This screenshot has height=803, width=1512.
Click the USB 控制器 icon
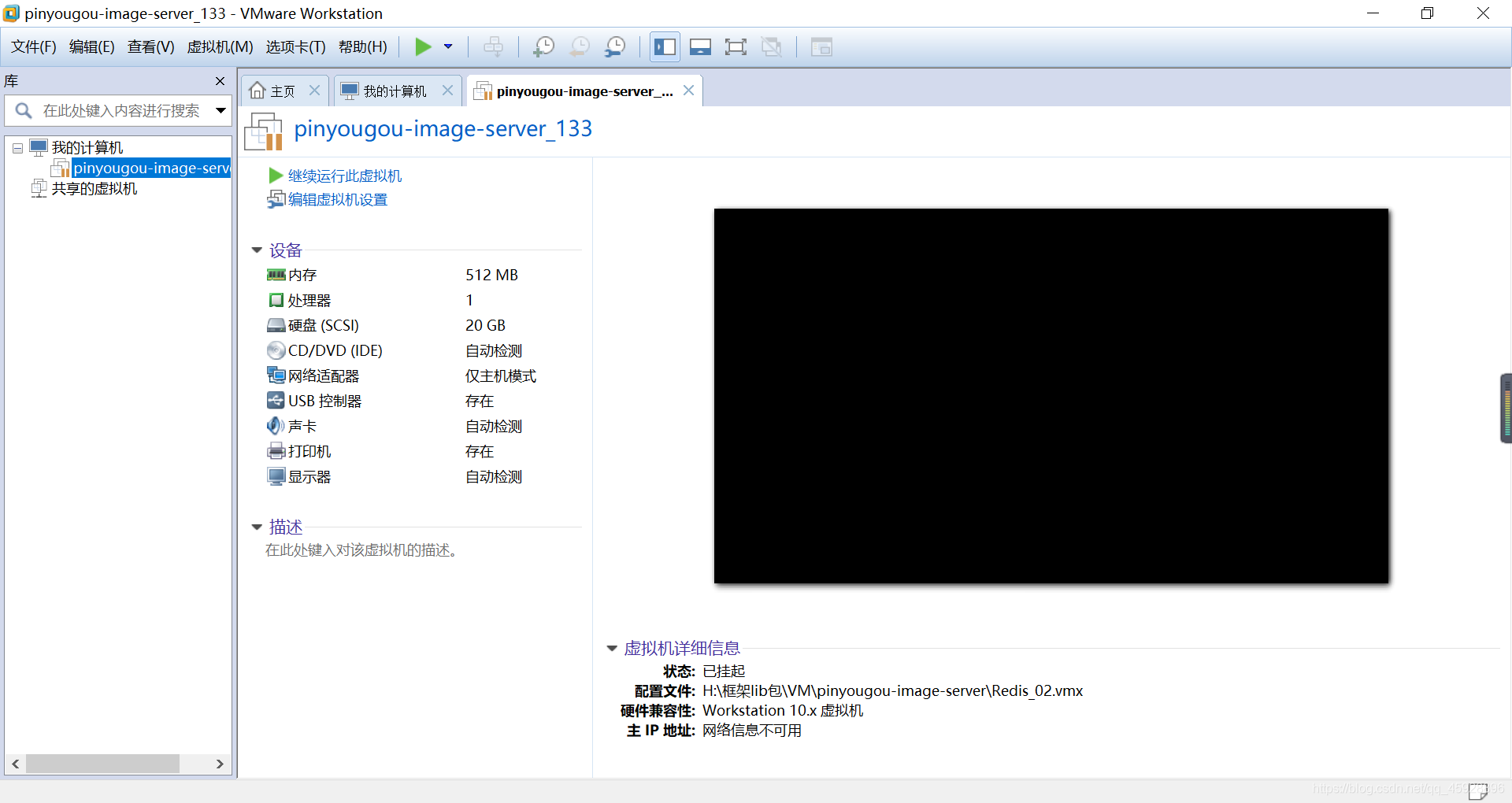pos(276,401)
